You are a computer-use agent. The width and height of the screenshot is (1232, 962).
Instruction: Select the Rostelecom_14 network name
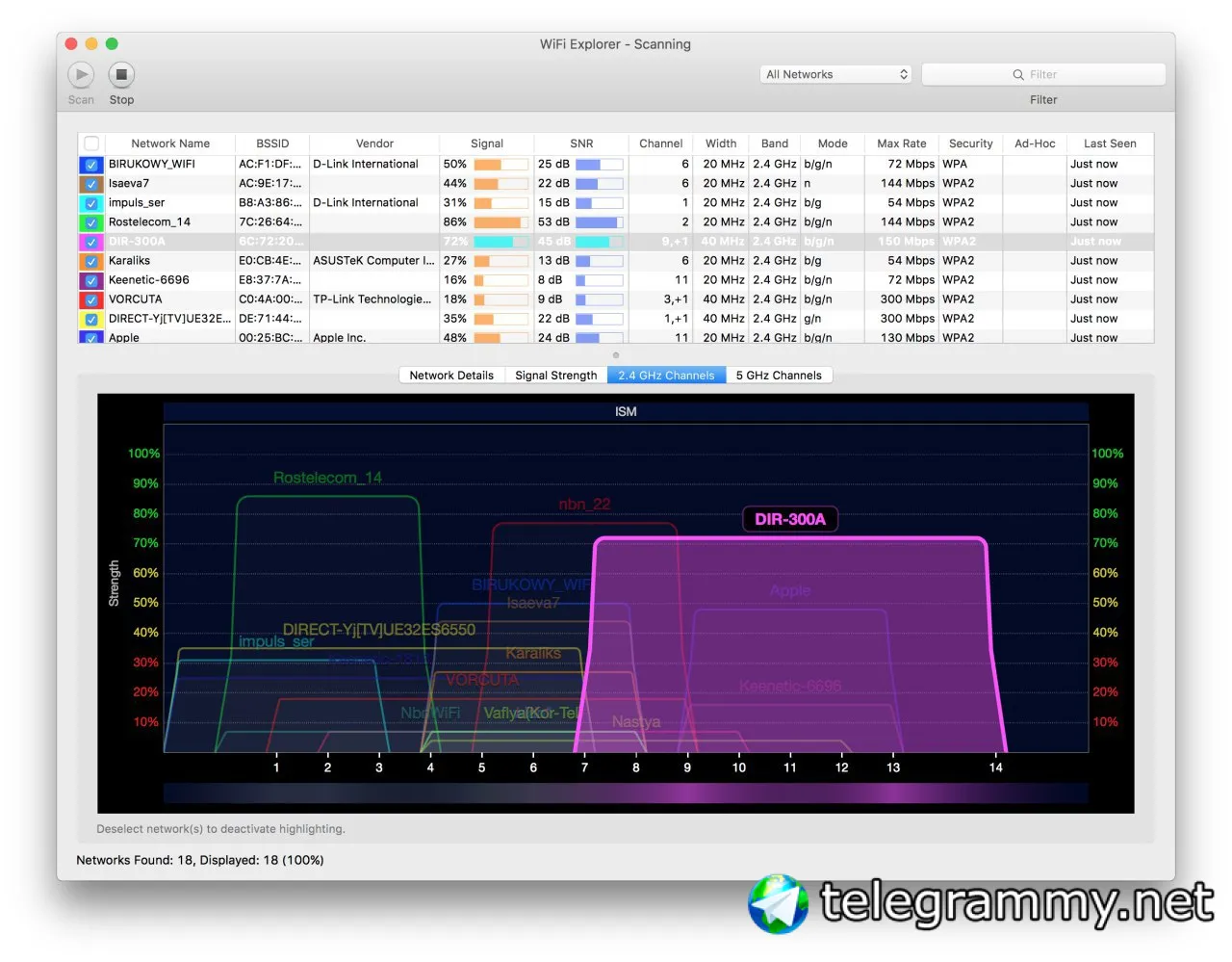coord(149,222)
